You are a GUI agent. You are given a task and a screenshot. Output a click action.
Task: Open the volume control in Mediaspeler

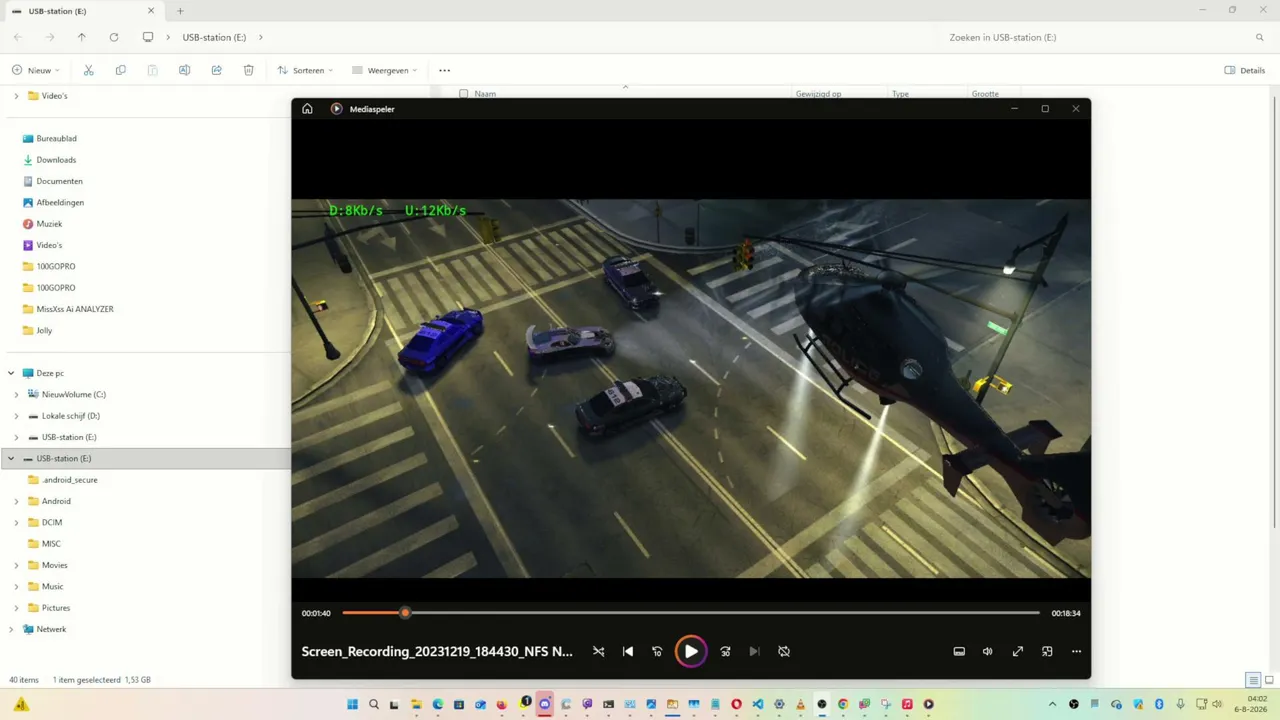pyautogui.click(x=988, y=651)
